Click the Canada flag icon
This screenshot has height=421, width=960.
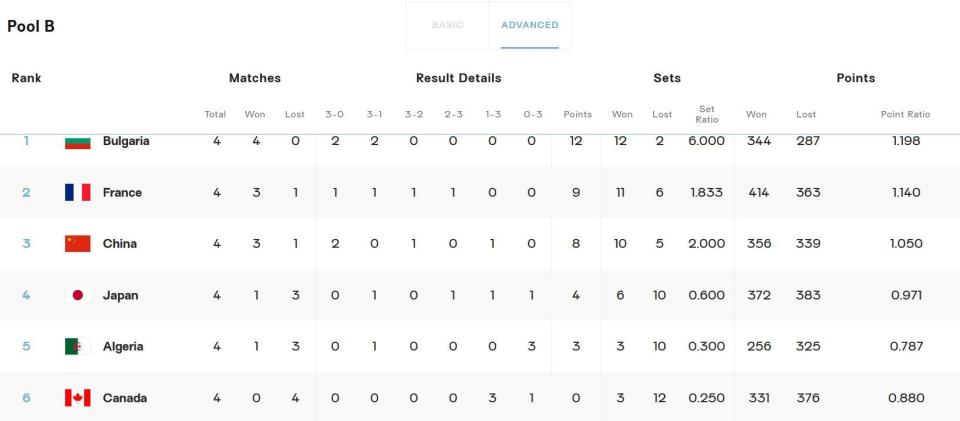pos(78,398)
